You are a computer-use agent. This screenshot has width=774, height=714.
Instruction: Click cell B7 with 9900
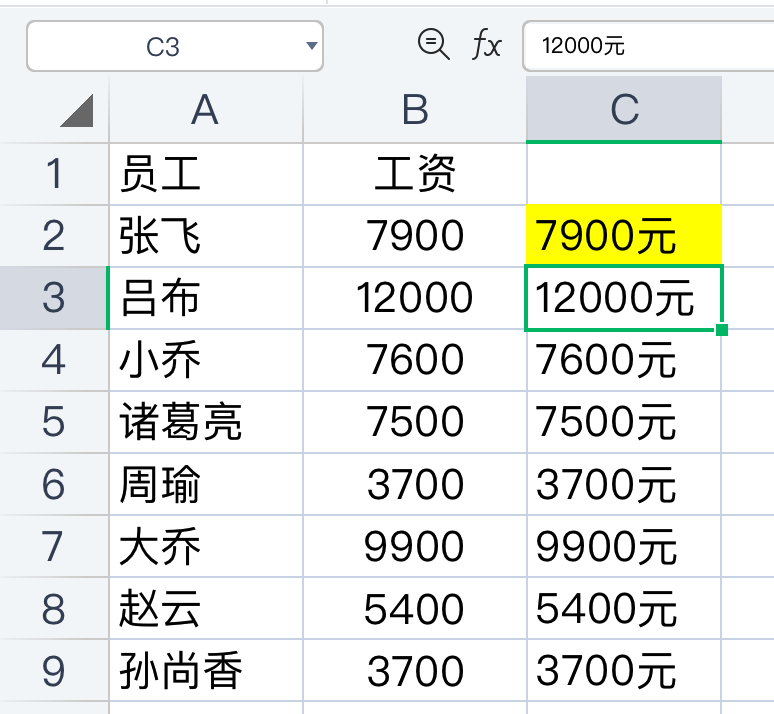point(415,546)
